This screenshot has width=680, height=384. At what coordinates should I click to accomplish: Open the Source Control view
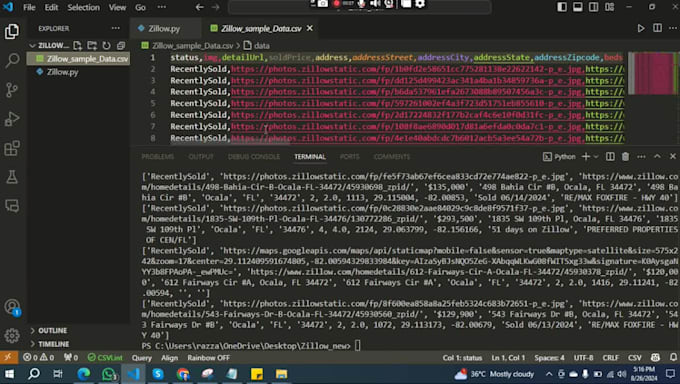(12, 90)
